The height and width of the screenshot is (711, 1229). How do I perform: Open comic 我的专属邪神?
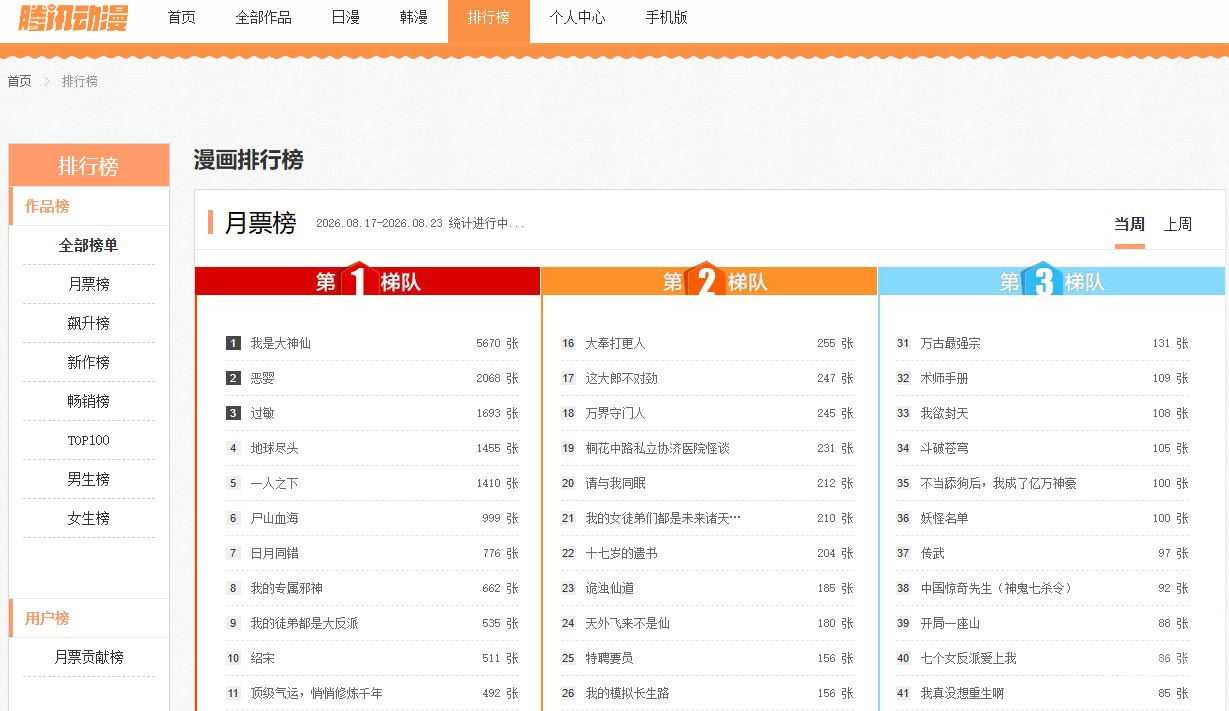point(287,588)
